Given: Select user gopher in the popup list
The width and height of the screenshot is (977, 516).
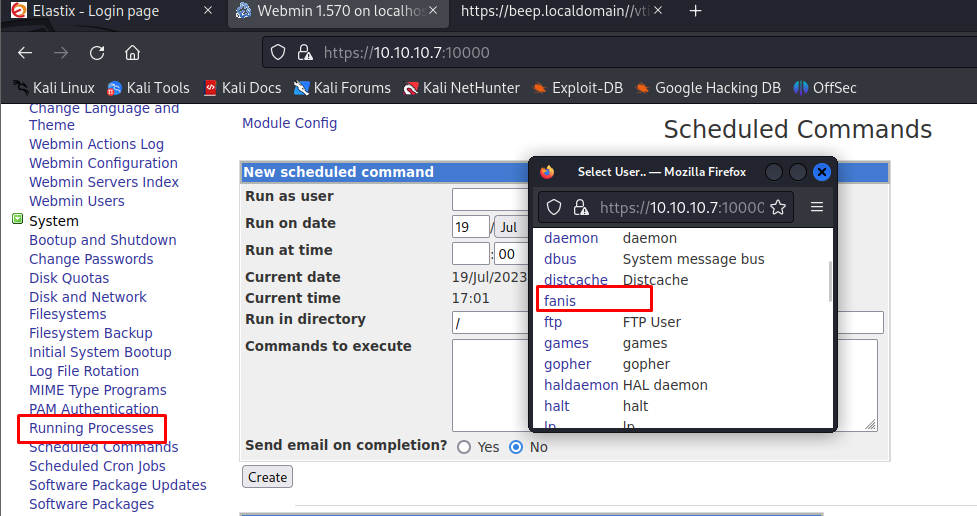Looking at the screenshot, I should [x=568, y=364].
